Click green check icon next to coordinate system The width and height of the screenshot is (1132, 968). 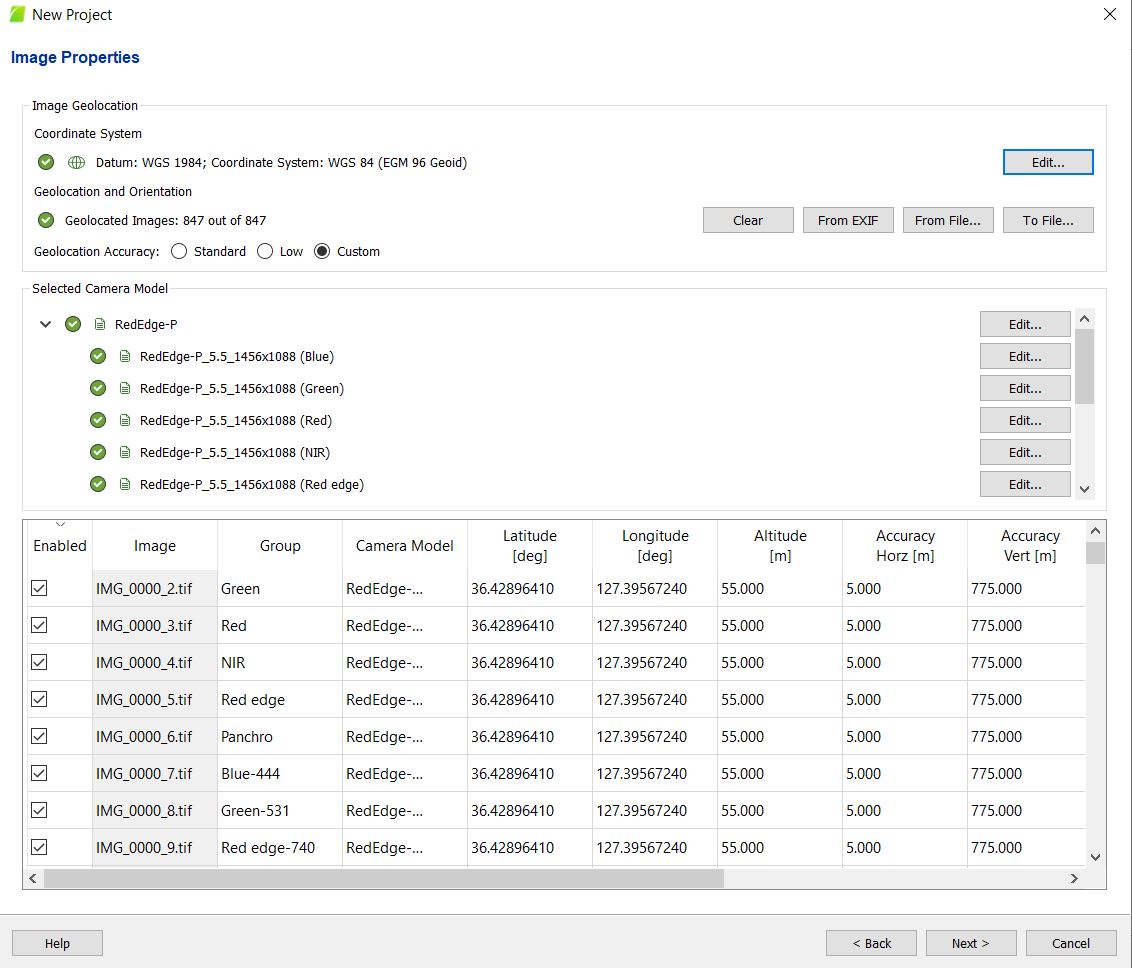46,162
